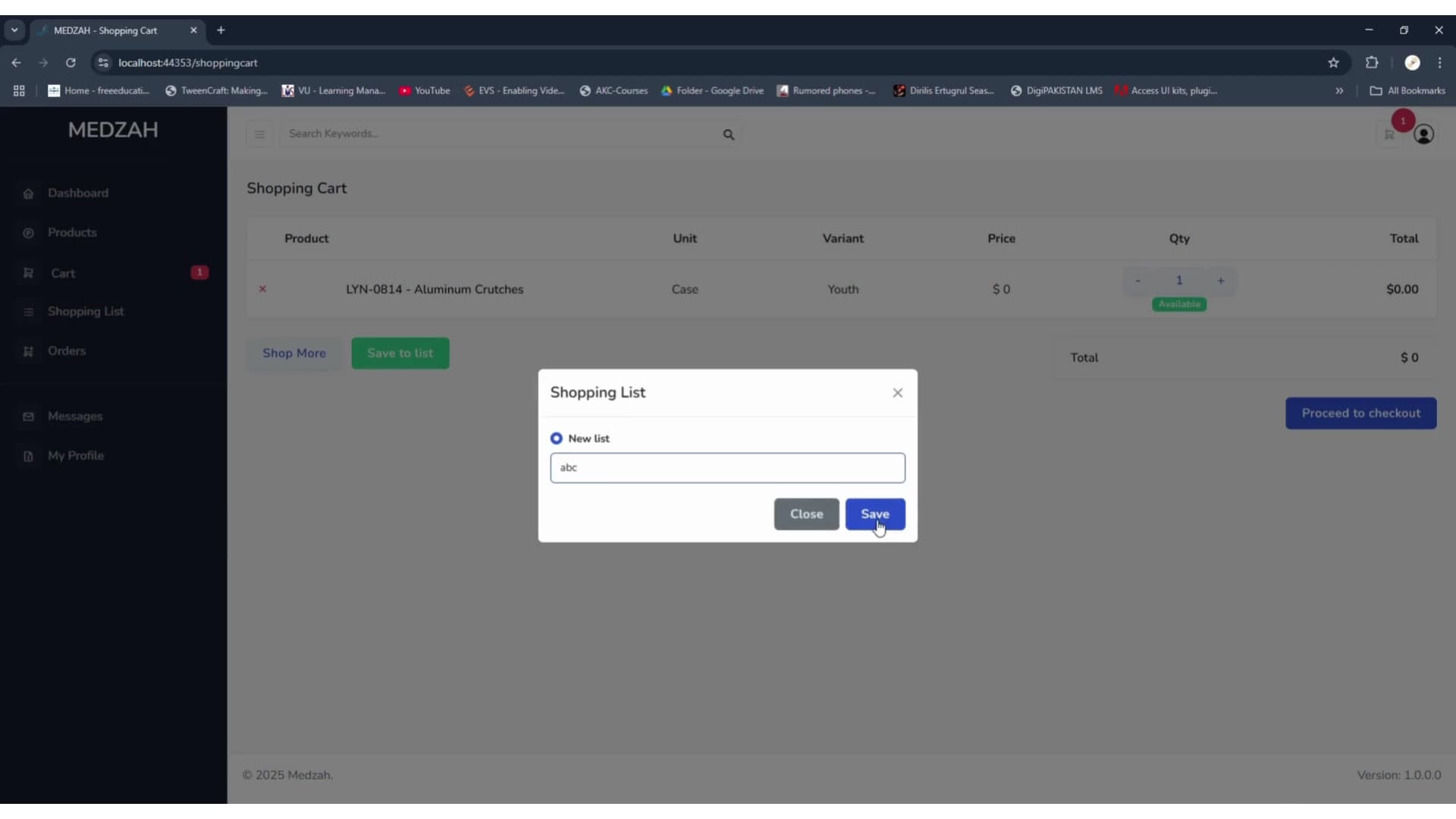Click Shop More button

tap(294, 353)
